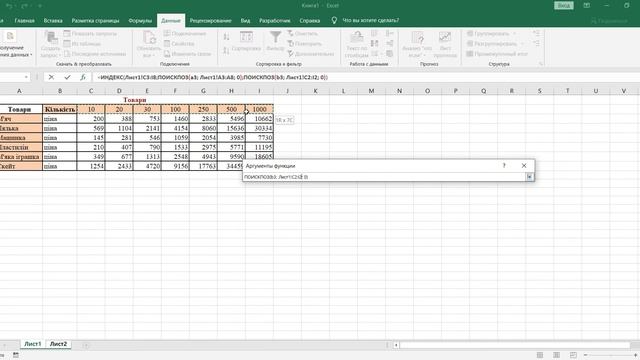The height and width of the screenshot is (360, 640).
Task: Open the Справка ribbon tab
Action: click(309, 20)
